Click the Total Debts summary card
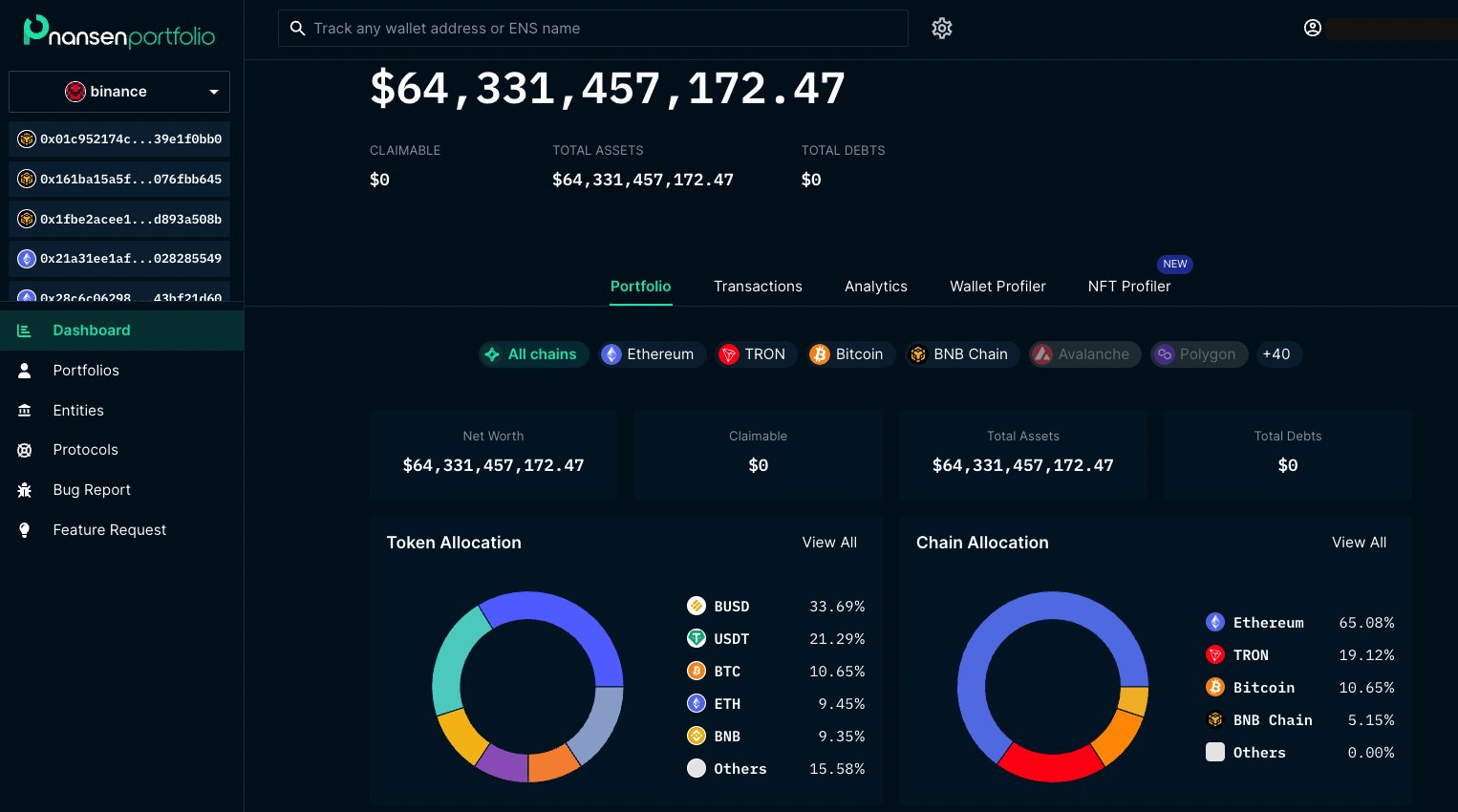Image resolution: width=1458 pixels, height=812 pixels. (x=1288, y=454)
